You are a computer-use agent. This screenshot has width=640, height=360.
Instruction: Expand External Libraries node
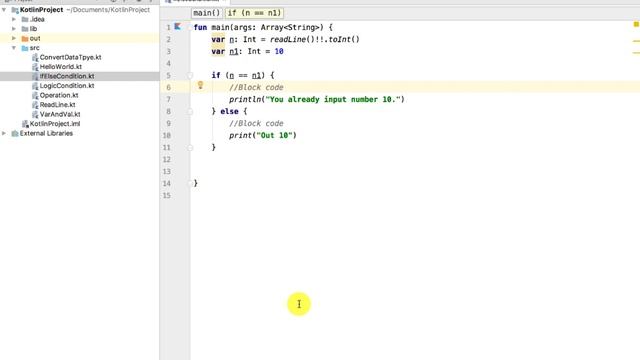pyautogui.click(x=4, y=133)
